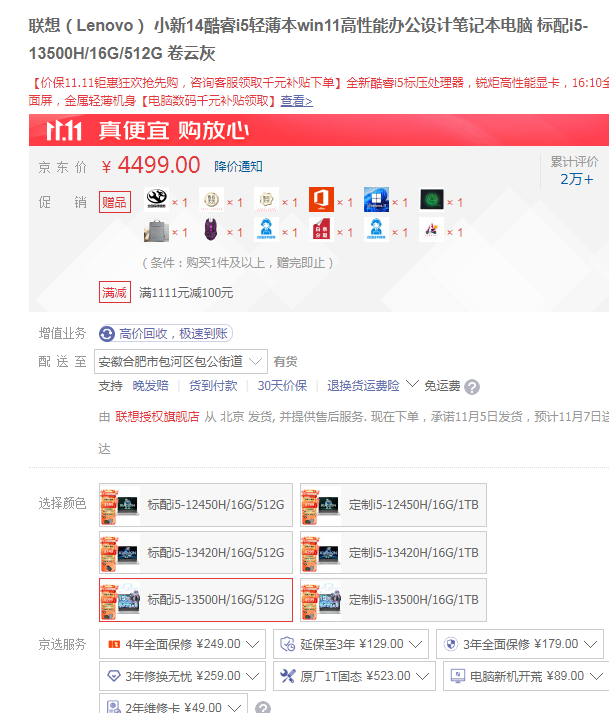Screen dimensions: 609x713
Task: Click the help question mark beside 免运费
Action: point(472,387)
